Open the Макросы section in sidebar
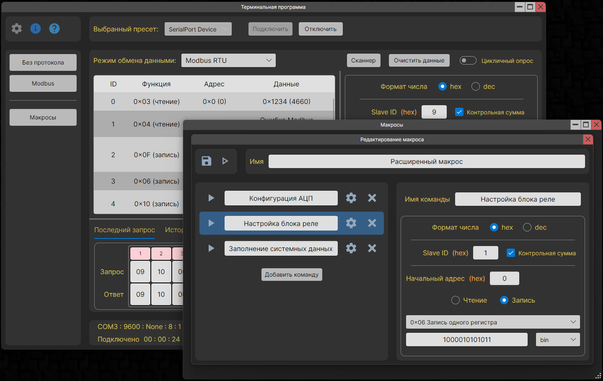This screenshot has height=381, width=603. 43,118
